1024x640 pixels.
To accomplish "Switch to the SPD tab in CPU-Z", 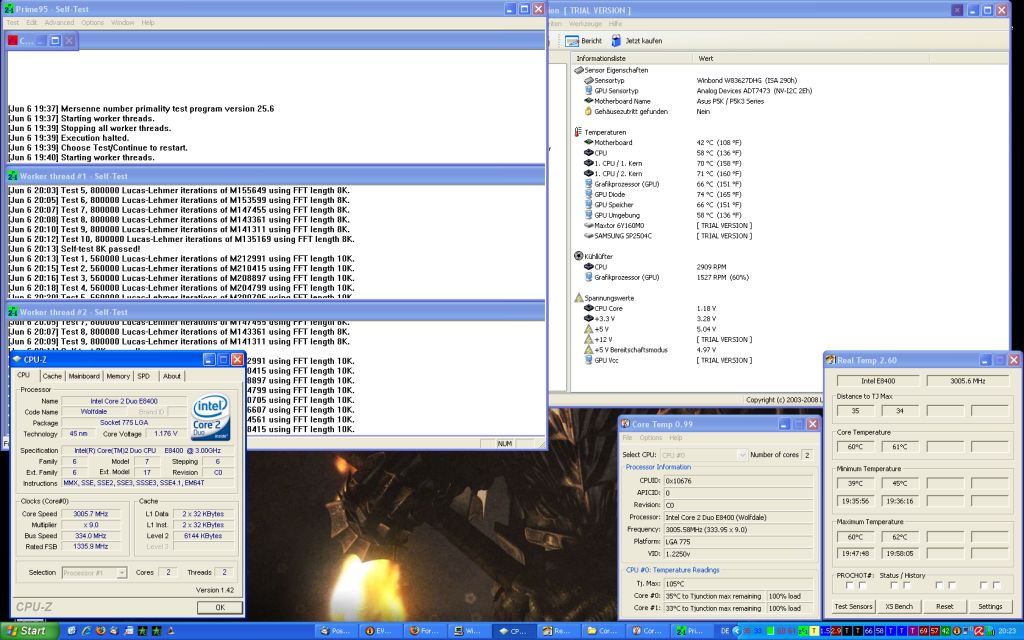I will point(144,376).
